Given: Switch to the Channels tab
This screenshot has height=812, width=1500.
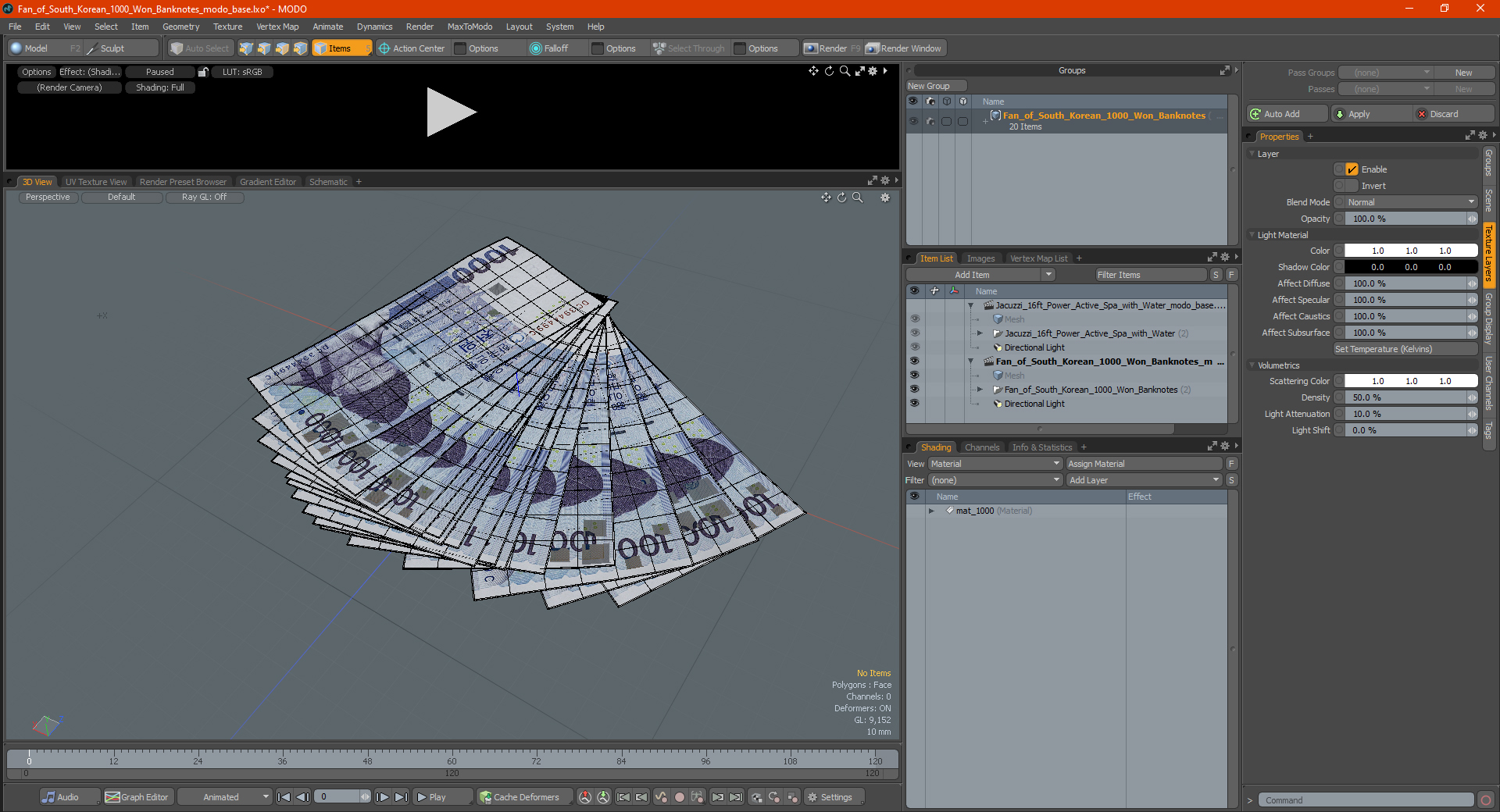Looking at the screenshot, I should click(x=982, y=447).
